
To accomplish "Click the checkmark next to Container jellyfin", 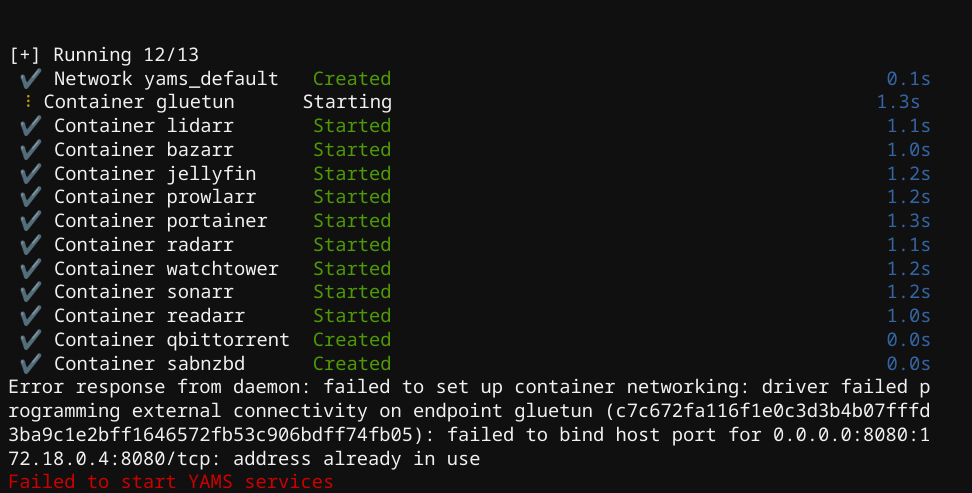I will pos(29,173).
